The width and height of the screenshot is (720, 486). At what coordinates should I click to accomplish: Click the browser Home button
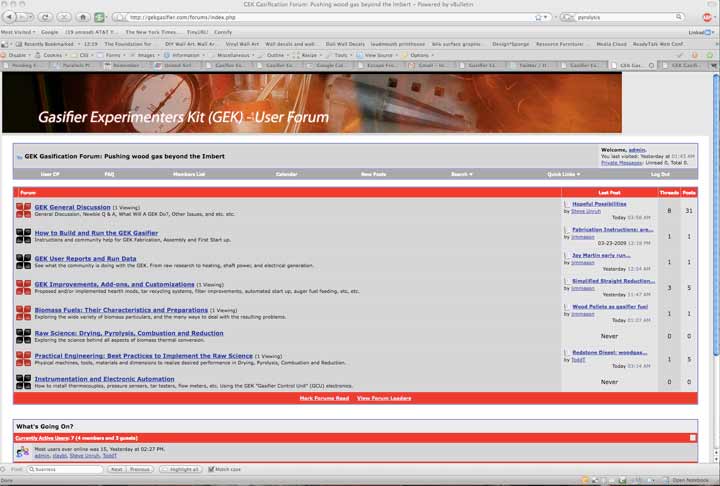tap(83, 17)
